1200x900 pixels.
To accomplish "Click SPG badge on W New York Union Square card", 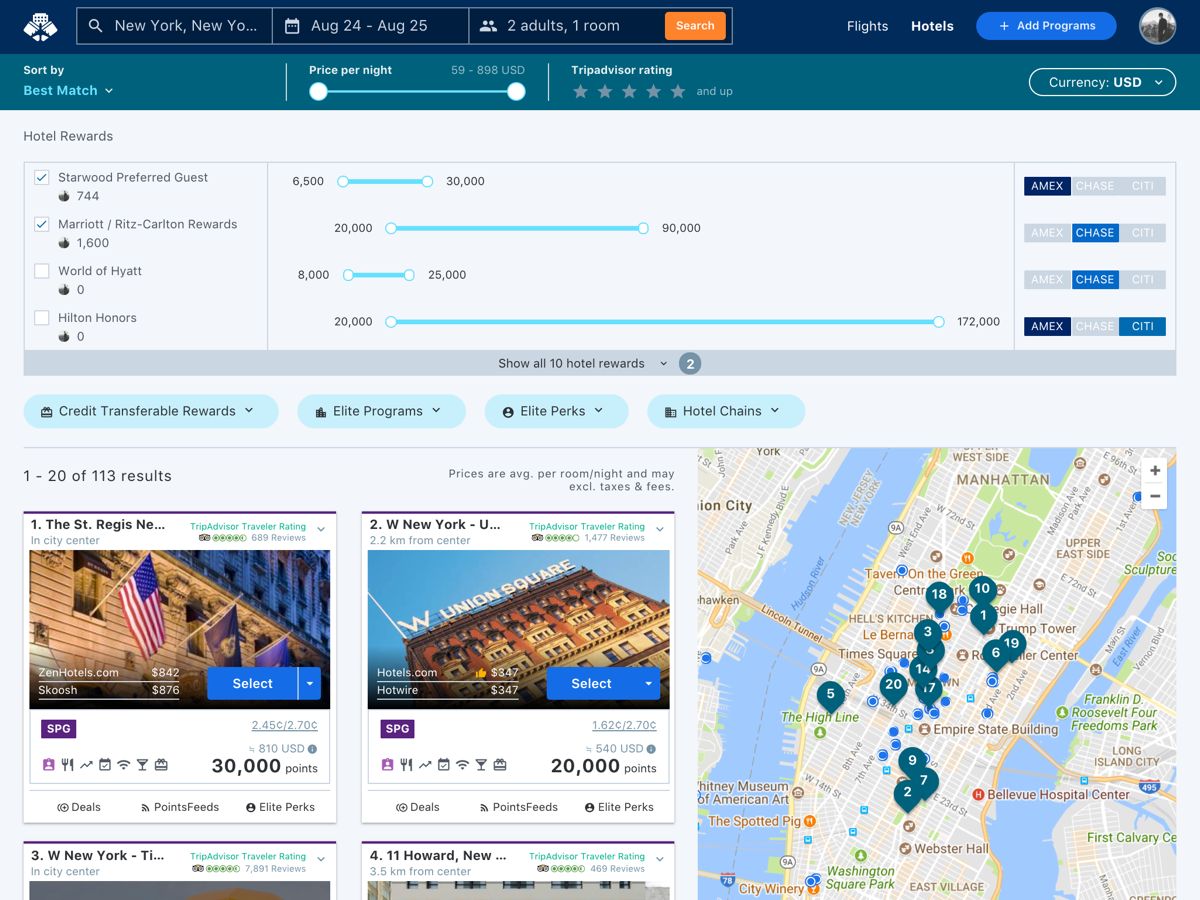I will click(398, 729).
